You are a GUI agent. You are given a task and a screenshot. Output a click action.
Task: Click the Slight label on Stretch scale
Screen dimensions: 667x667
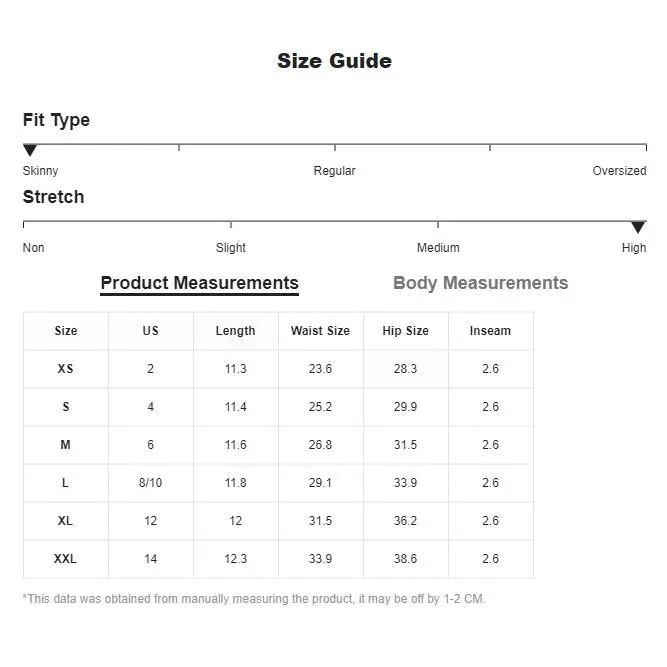231,248
